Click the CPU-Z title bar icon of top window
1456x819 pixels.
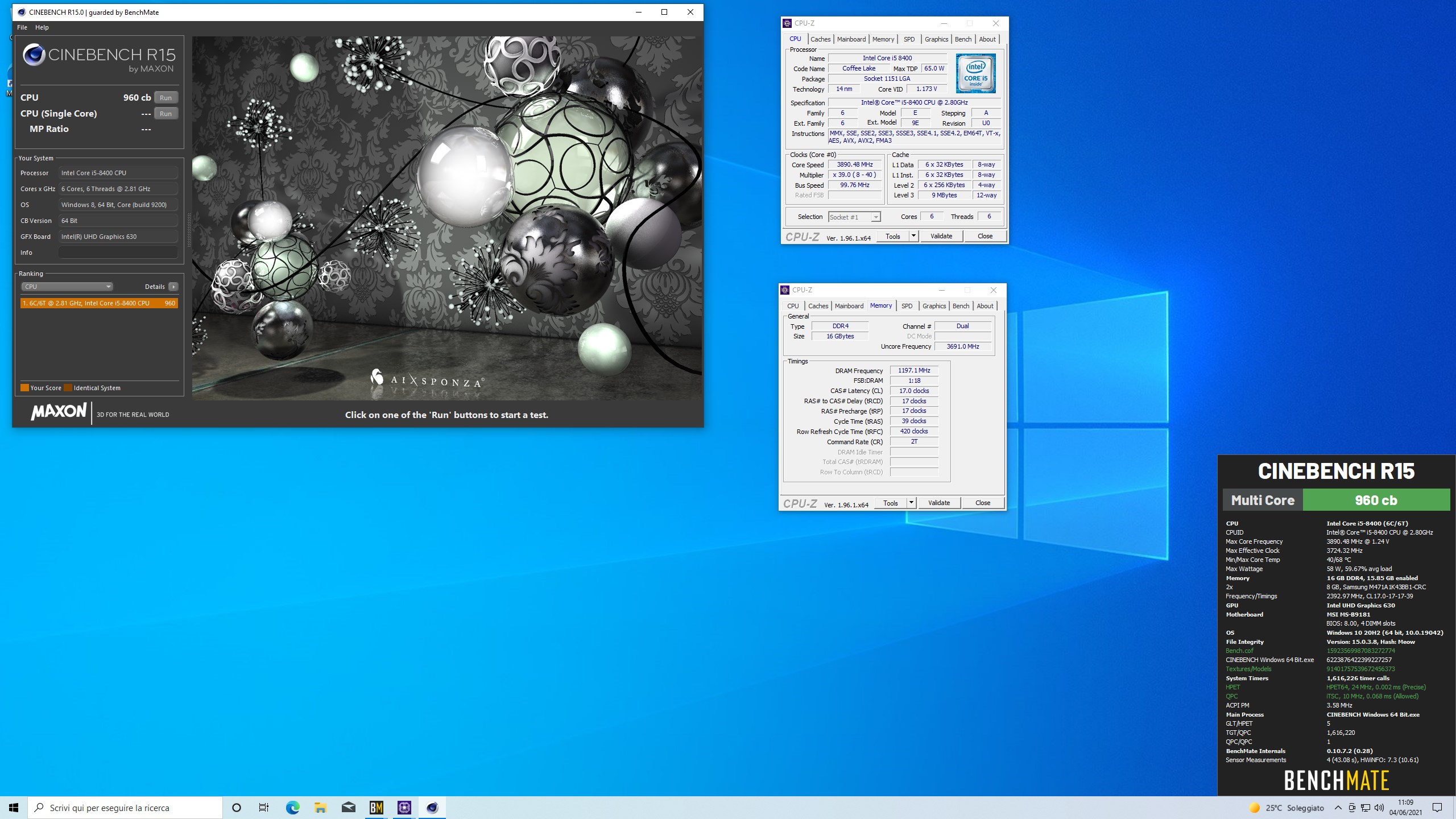(x=787, y=23)
